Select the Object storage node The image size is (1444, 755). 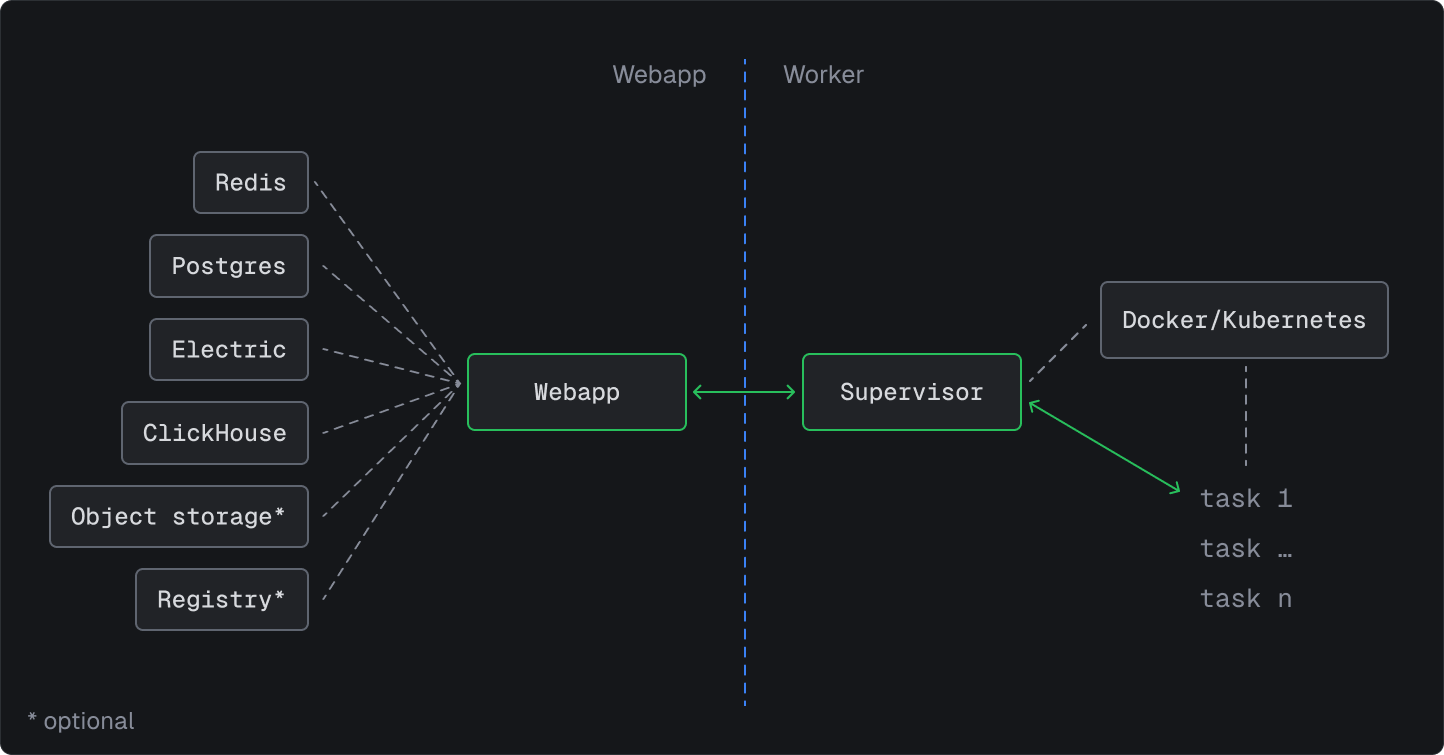[x=178, y=516]
